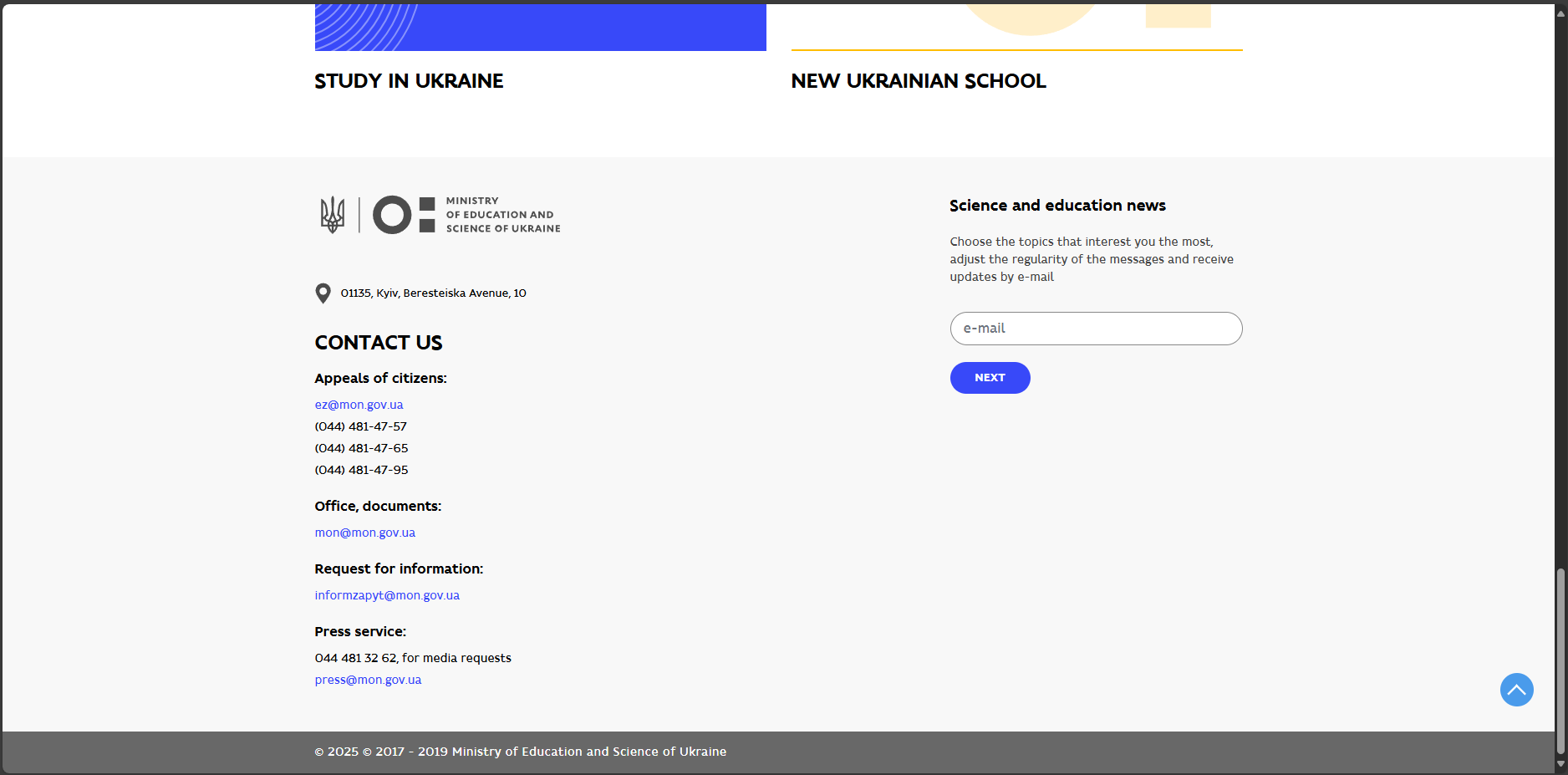This screenshot has width=1568, height=775.
Task: Open the Study in Ukraine blue banner image
Action: point(540,27)
